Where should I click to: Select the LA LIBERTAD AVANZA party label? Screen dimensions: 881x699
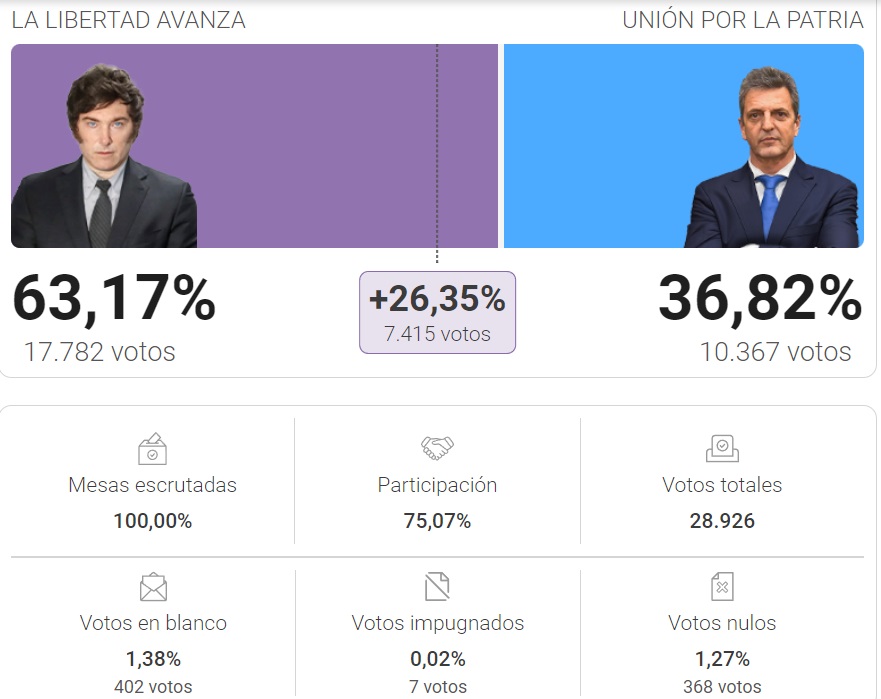point(129,20)
